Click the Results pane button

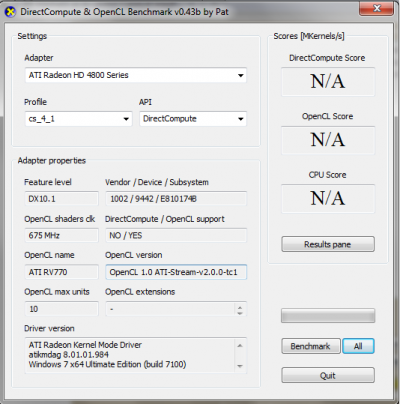328,244
